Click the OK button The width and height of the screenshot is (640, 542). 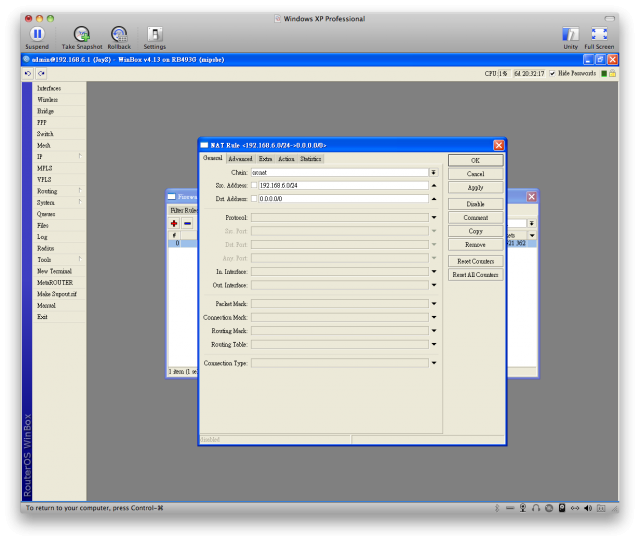point(476,160)
